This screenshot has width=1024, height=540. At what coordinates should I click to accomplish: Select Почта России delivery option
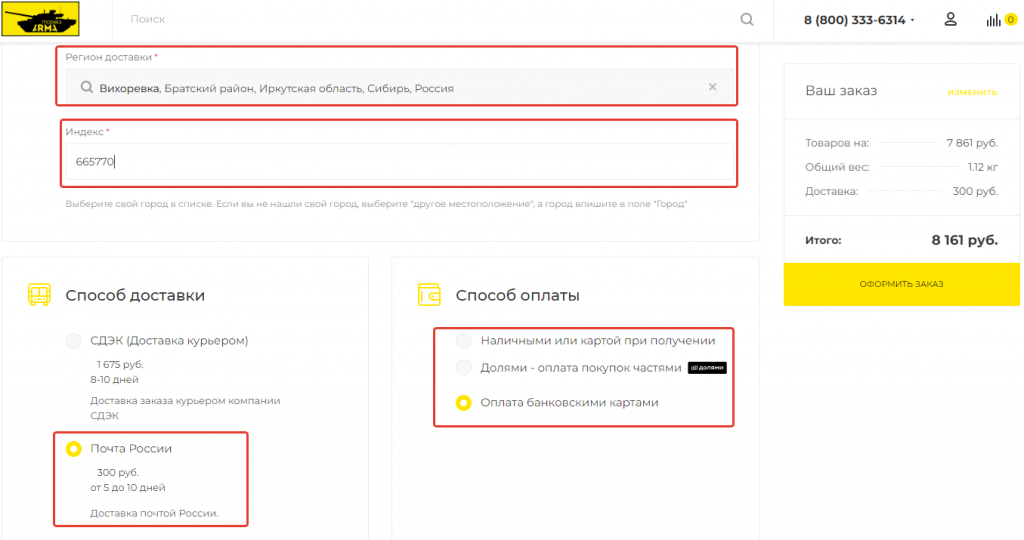[x=73, y=449]
